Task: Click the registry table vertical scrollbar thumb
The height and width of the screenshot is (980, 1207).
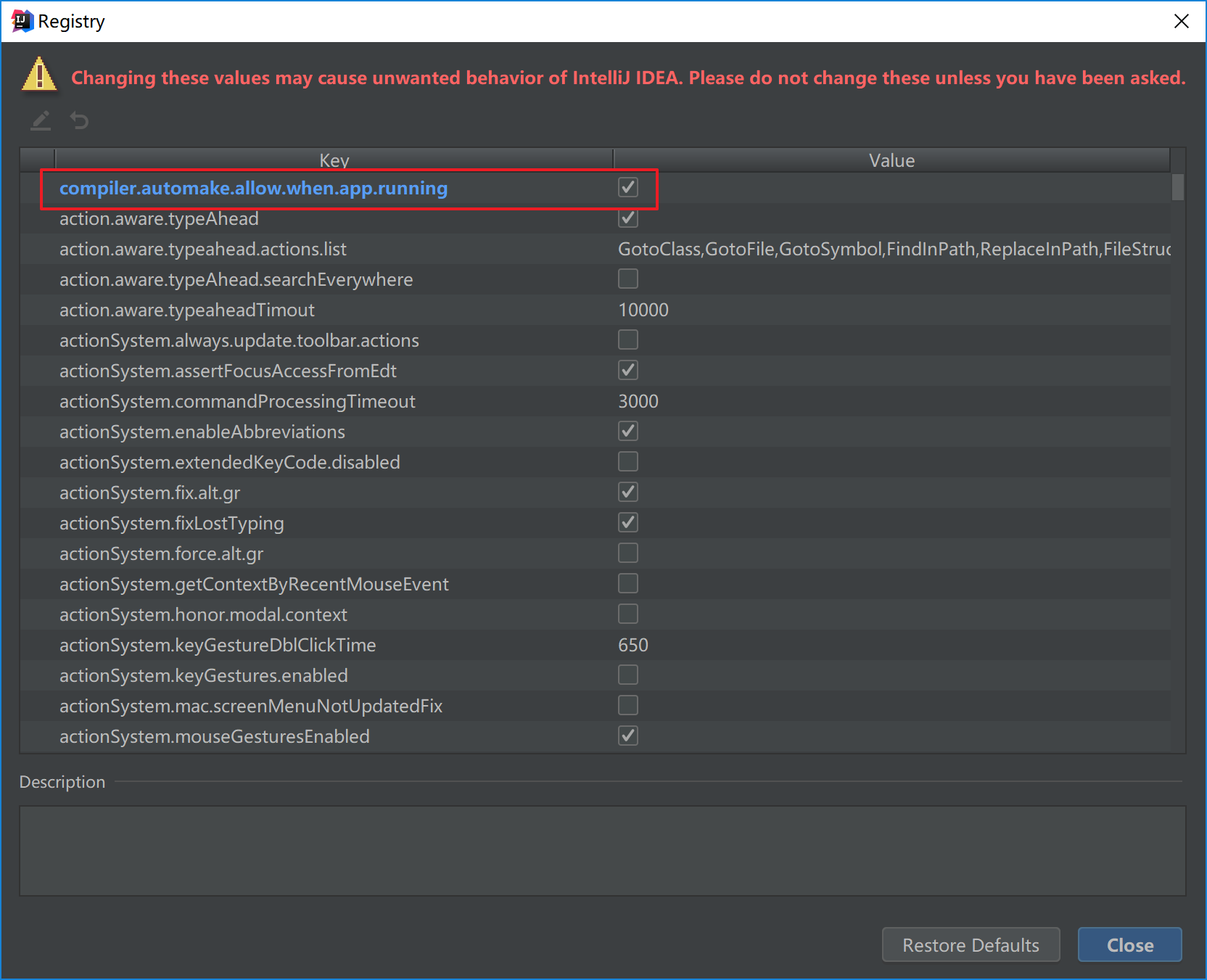Action: [x=1178, y=186]
